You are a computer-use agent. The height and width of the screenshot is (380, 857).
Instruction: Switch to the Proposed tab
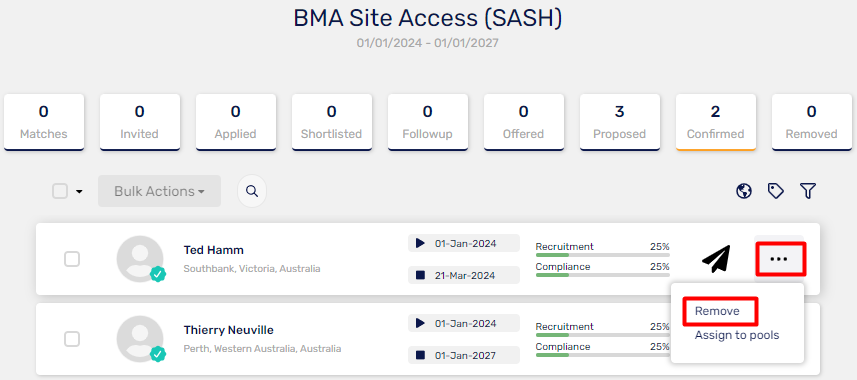pos(620,122)
